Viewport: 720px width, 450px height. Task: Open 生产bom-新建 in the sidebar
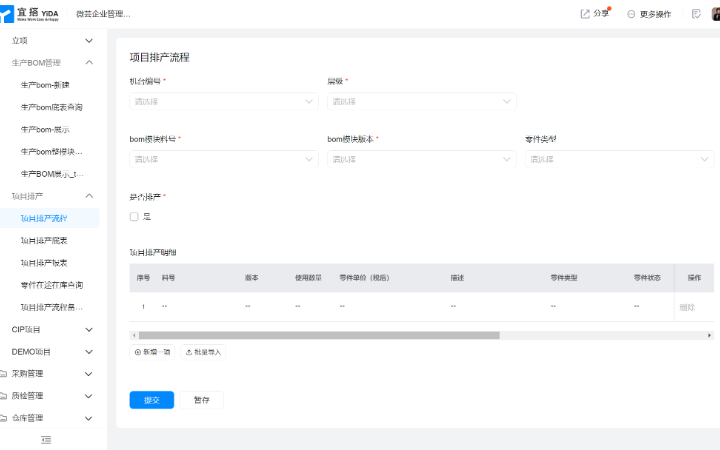(45, 85)
